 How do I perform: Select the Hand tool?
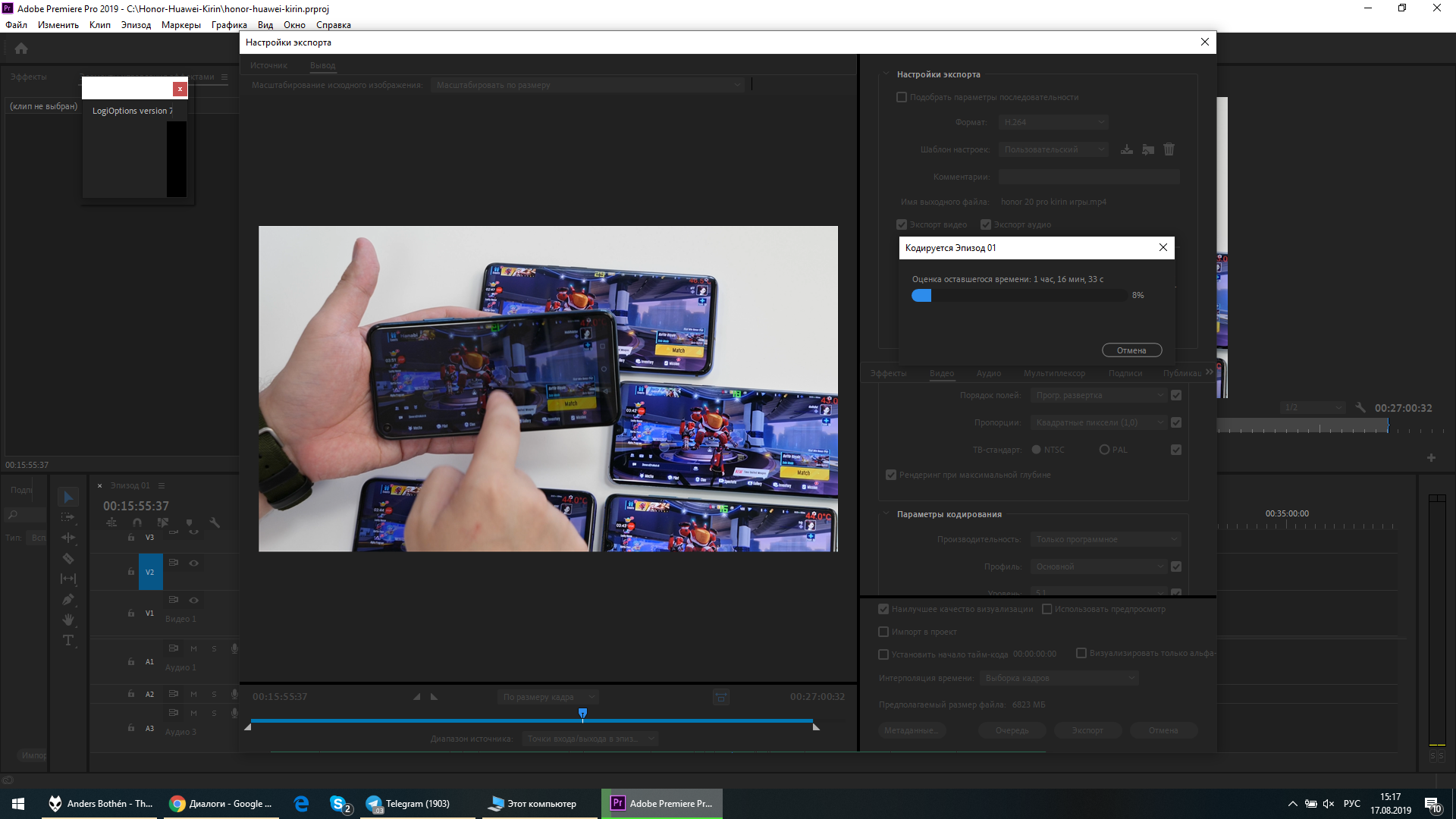(68, 620)
